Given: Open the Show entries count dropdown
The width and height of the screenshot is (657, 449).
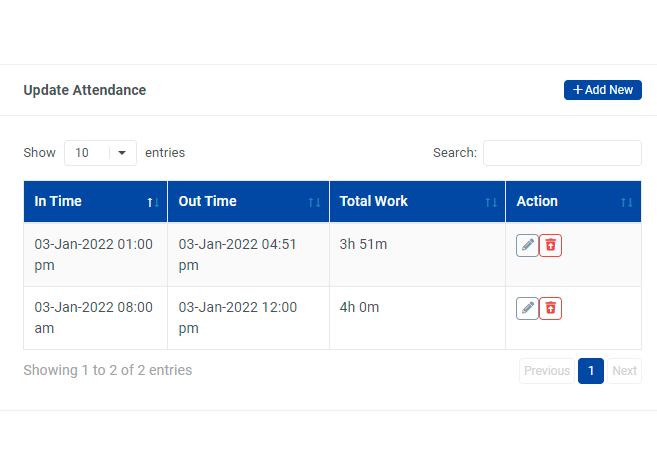Looking at the screenshot, I should [100, 153].
